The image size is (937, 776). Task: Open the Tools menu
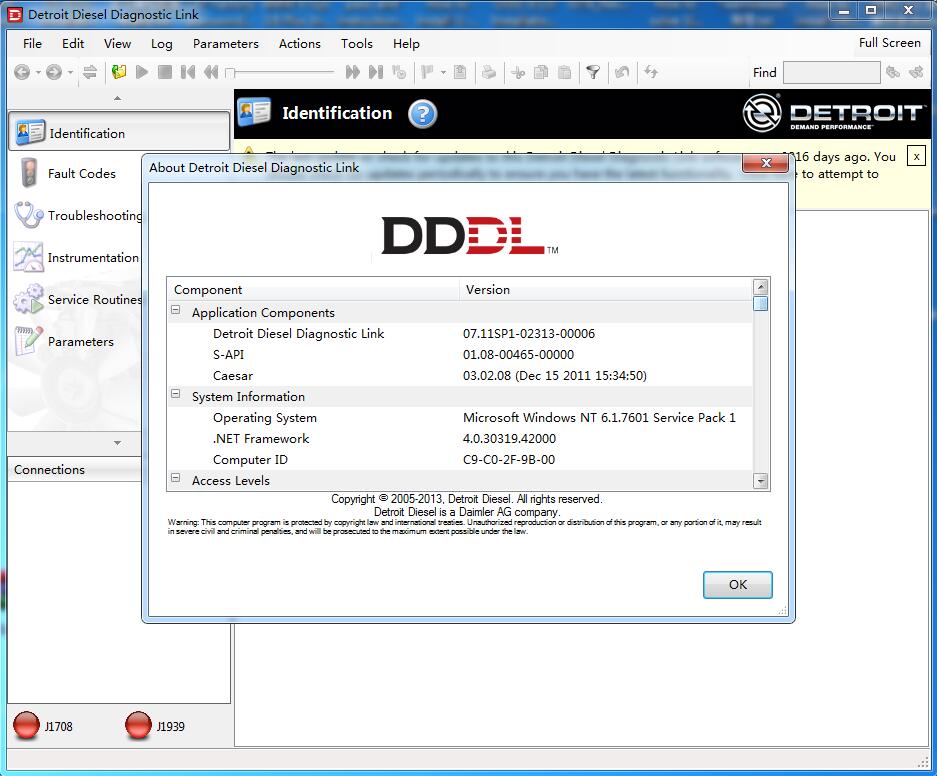tap(357, 44)
